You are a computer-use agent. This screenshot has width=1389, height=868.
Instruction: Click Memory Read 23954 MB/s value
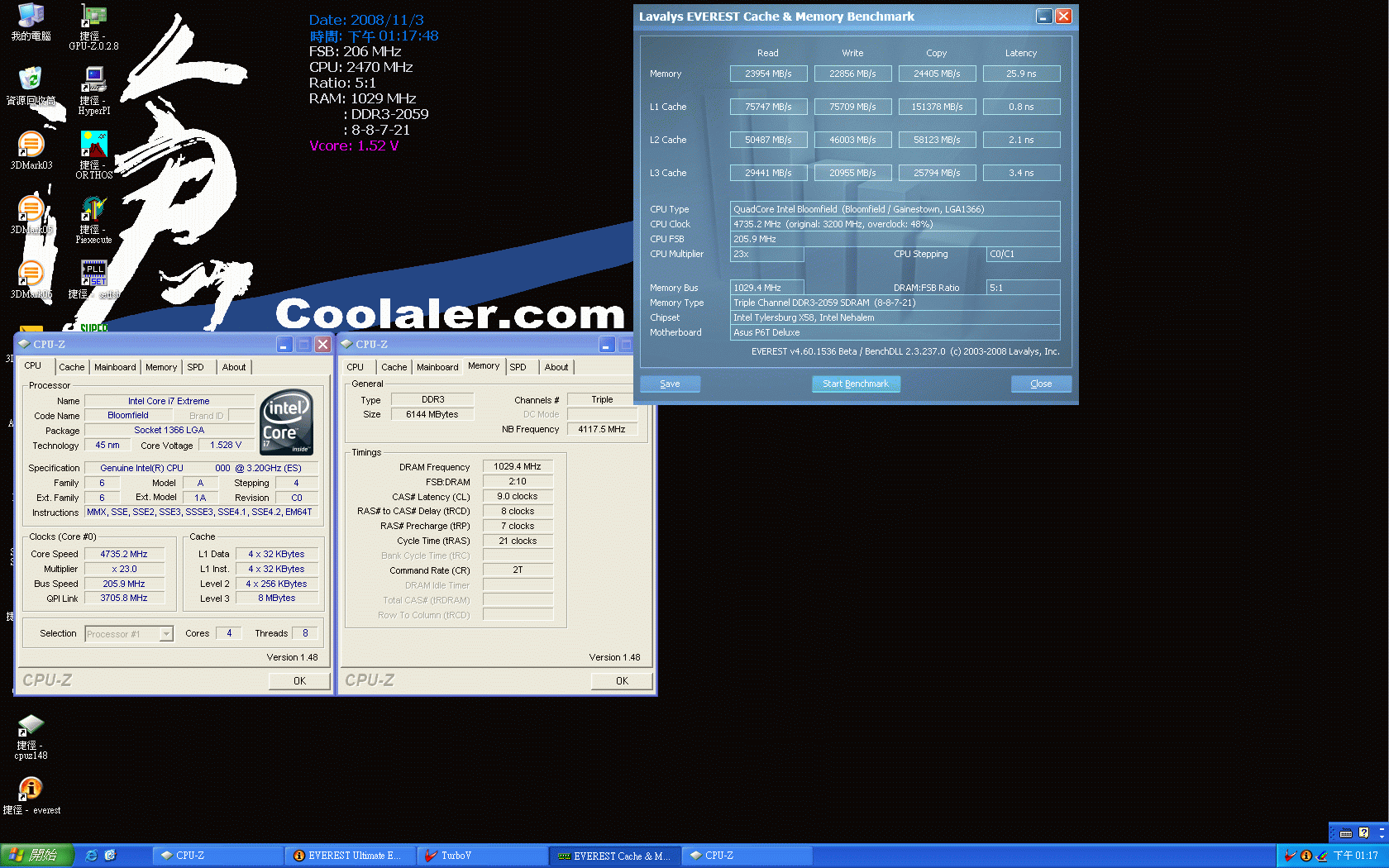click(x=769, y=74)
